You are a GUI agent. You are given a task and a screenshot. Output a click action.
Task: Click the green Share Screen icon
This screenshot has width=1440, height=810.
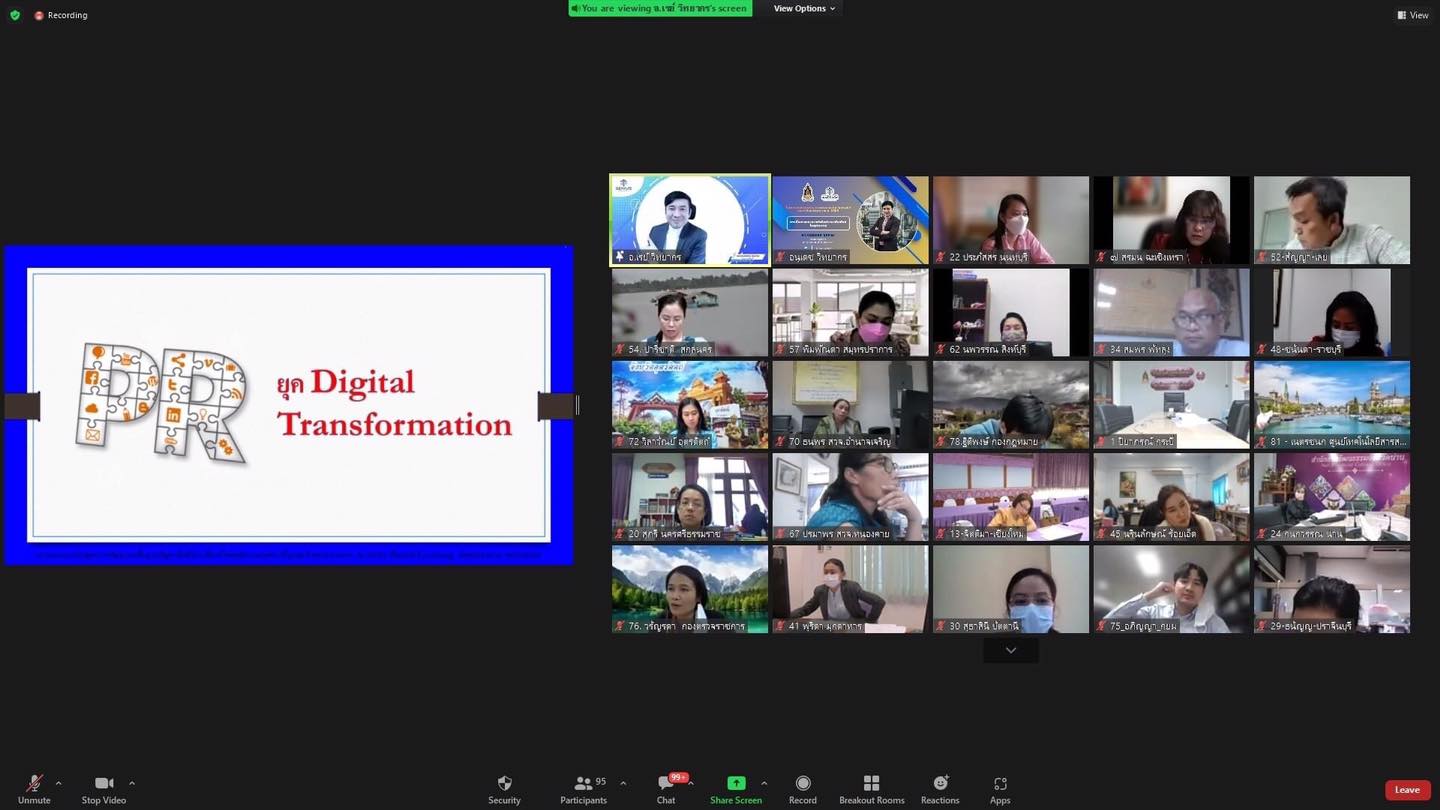736,783
